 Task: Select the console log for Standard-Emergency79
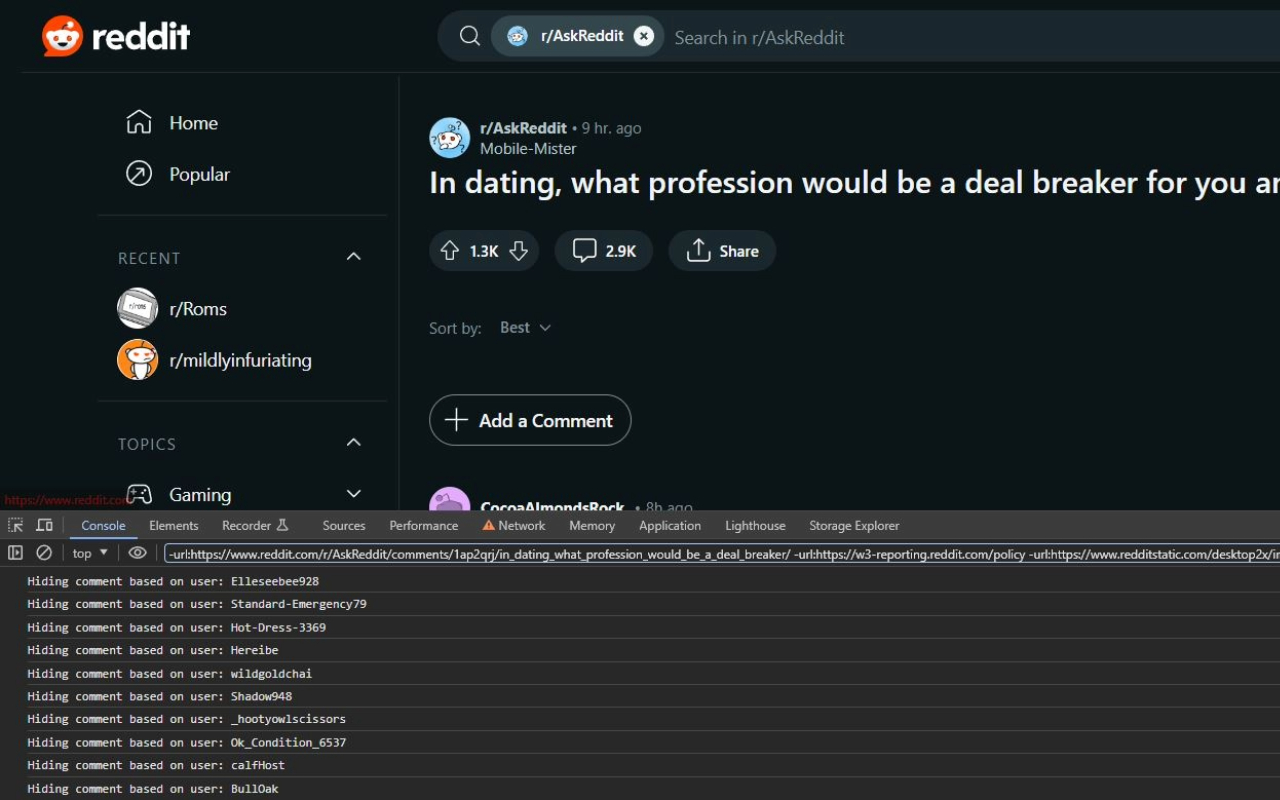(x=640, y=604)
